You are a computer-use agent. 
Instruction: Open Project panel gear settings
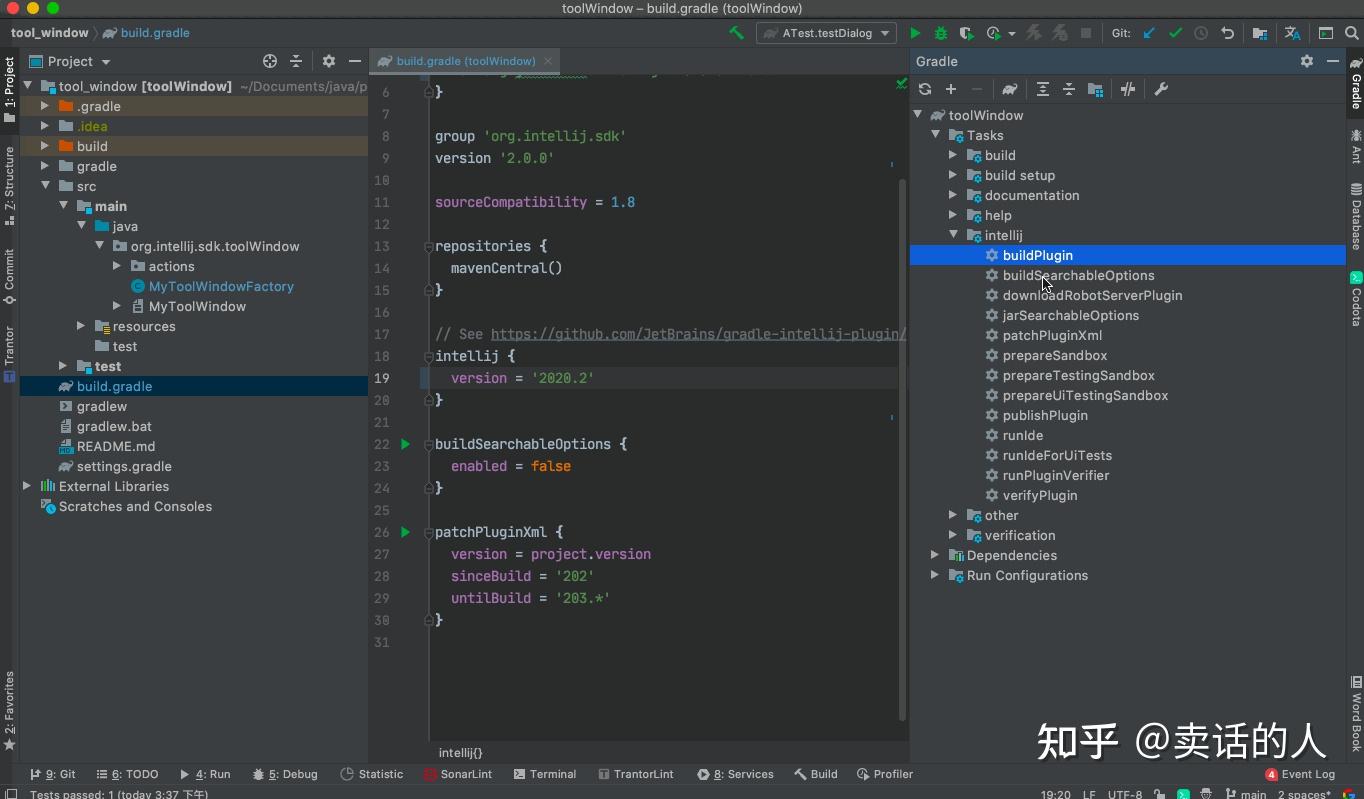click(x=329, y=61)
